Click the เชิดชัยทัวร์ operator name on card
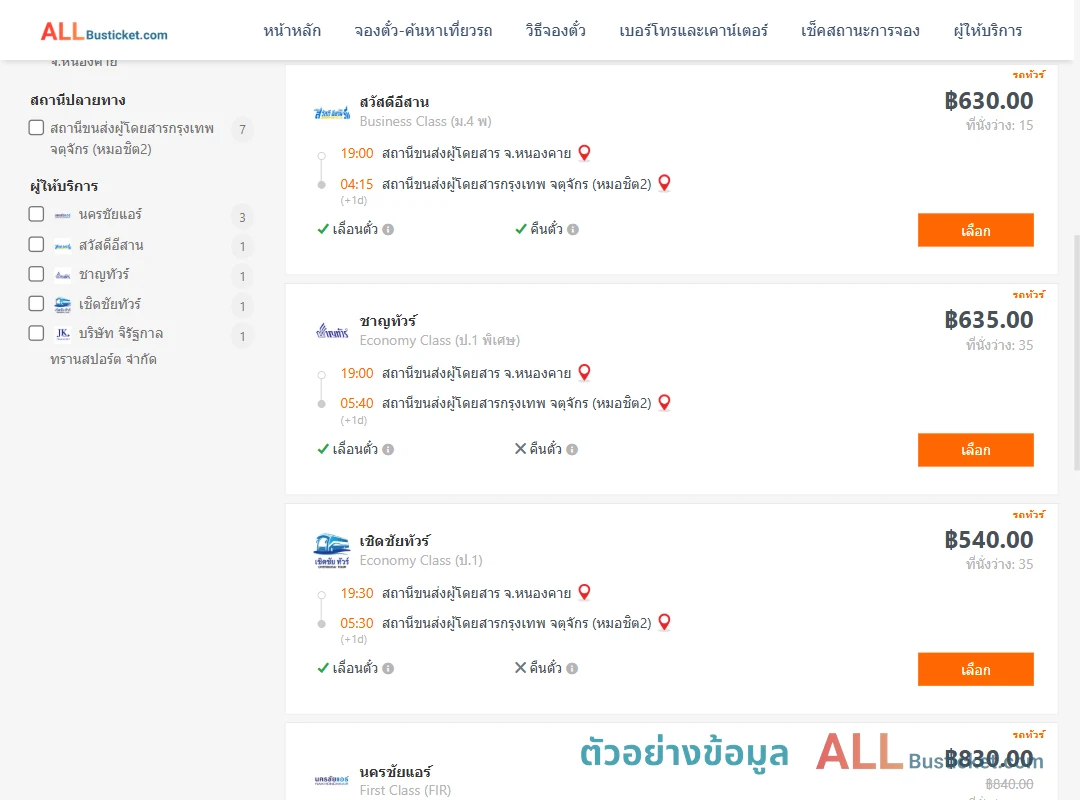1080x800 pixels. click(395, 541)
